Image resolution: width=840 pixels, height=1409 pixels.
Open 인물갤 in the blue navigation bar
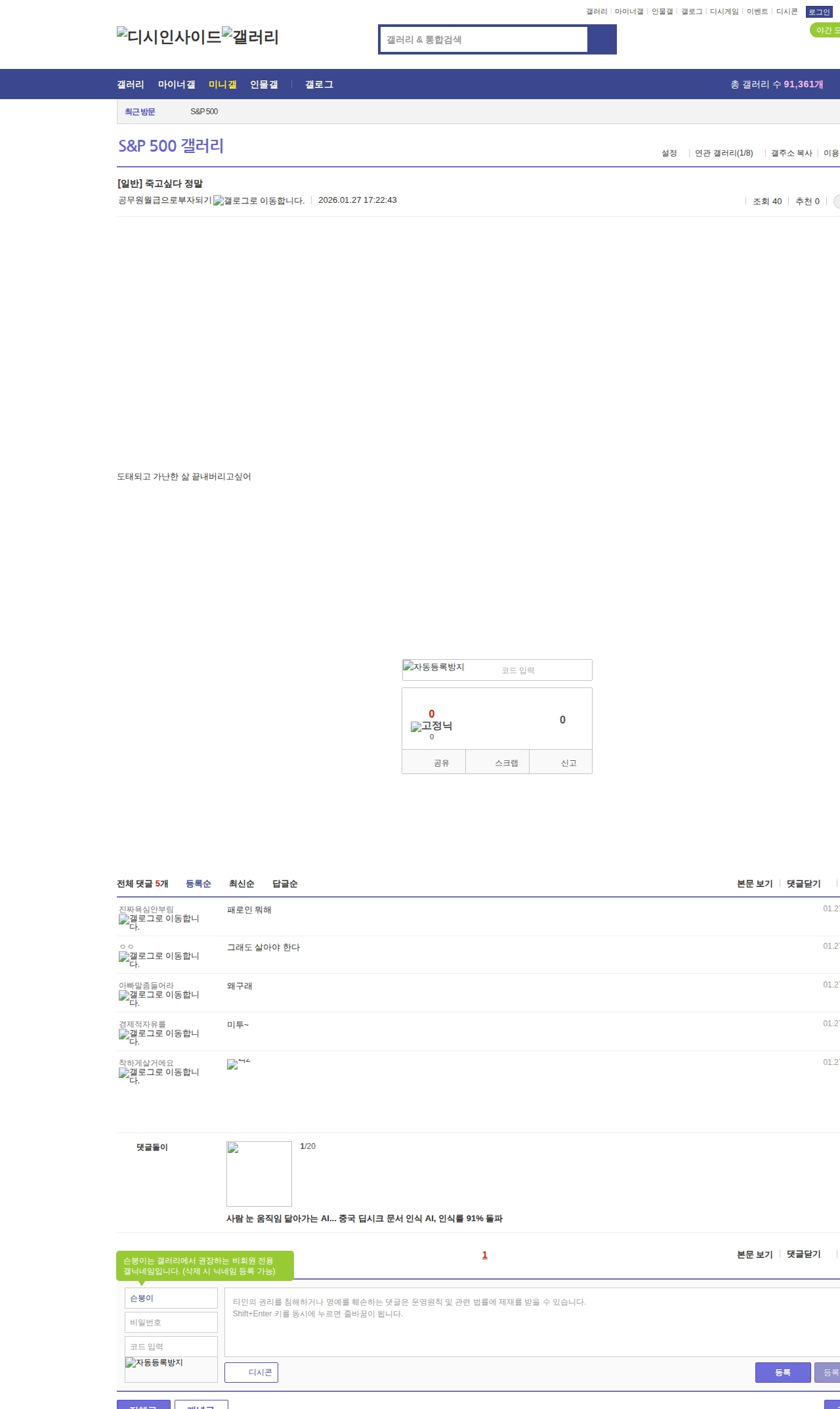264,85
